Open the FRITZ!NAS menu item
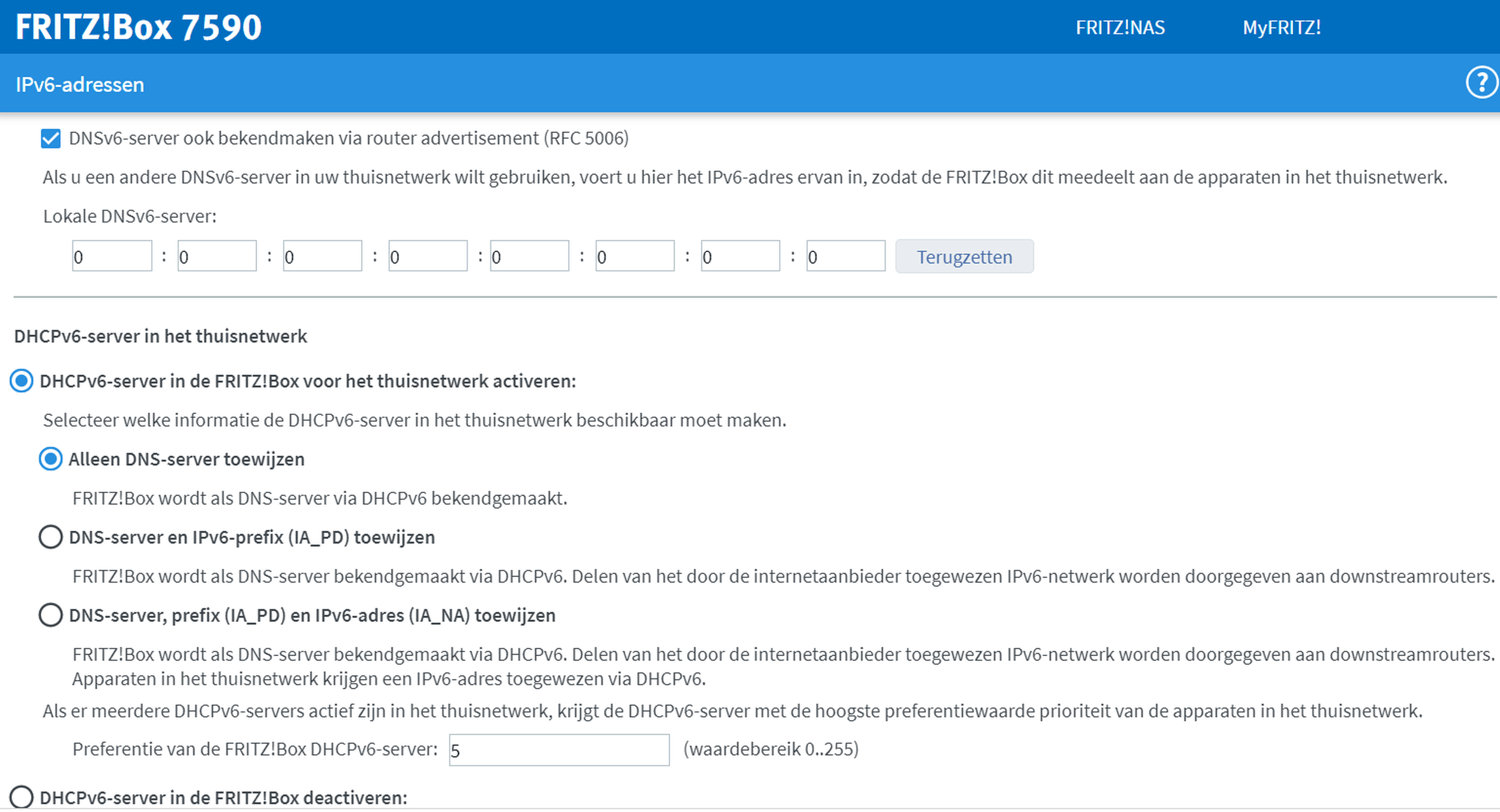The height and width of the screenshot is (812, 1500). click(1120, 27)
